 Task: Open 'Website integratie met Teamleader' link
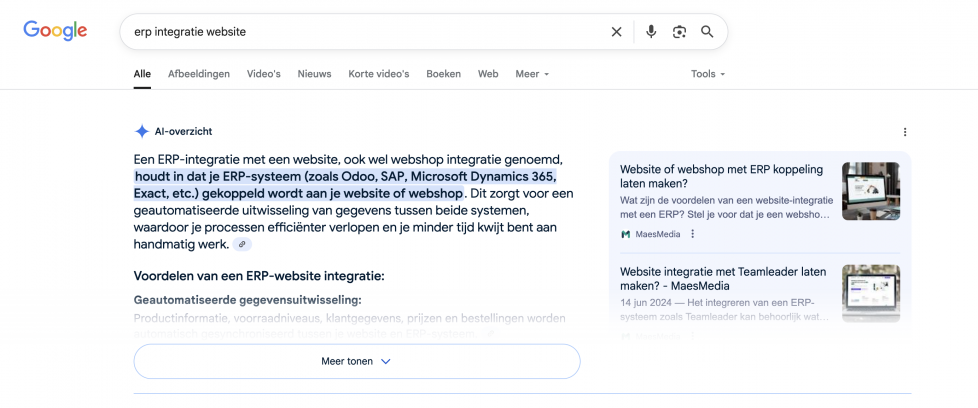pyautogui.click(x=723, y=279)
